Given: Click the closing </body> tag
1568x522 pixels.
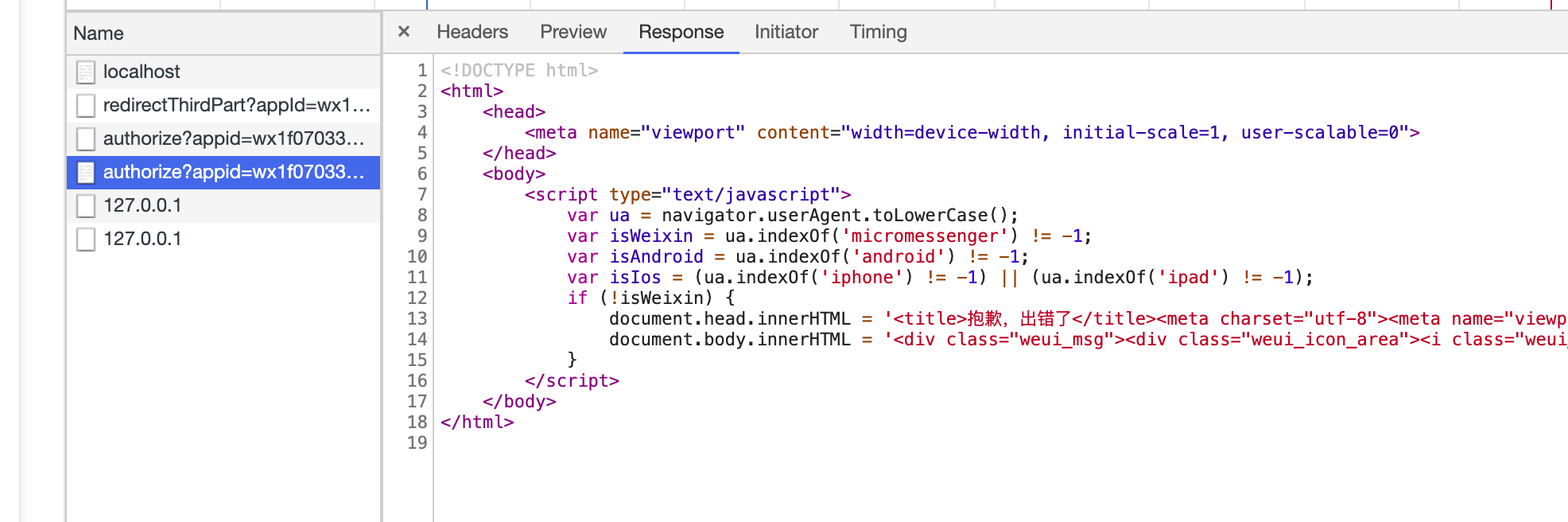Looking at the screenshot, I should (x=519, y=401).
